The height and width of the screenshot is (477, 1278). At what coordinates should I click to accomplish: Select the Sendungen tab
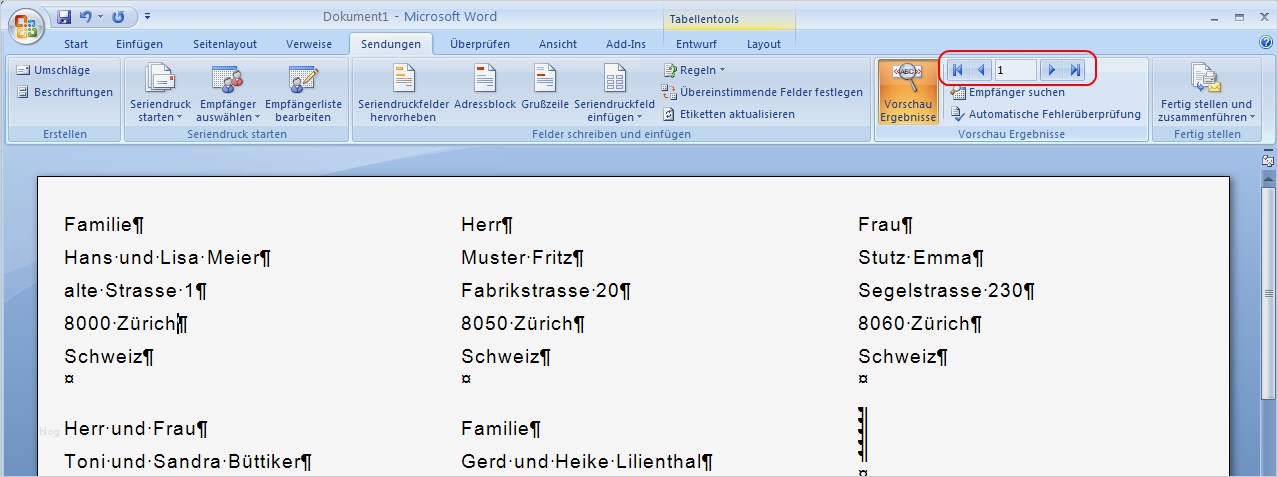click(391, 44)
